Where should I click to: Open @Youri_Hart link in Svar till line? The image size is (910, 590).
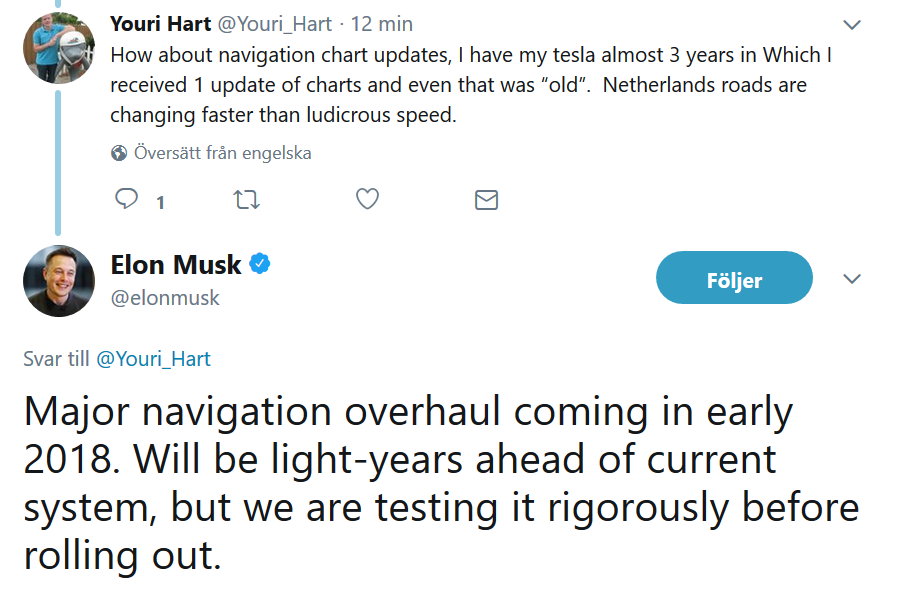click(153, 359)
